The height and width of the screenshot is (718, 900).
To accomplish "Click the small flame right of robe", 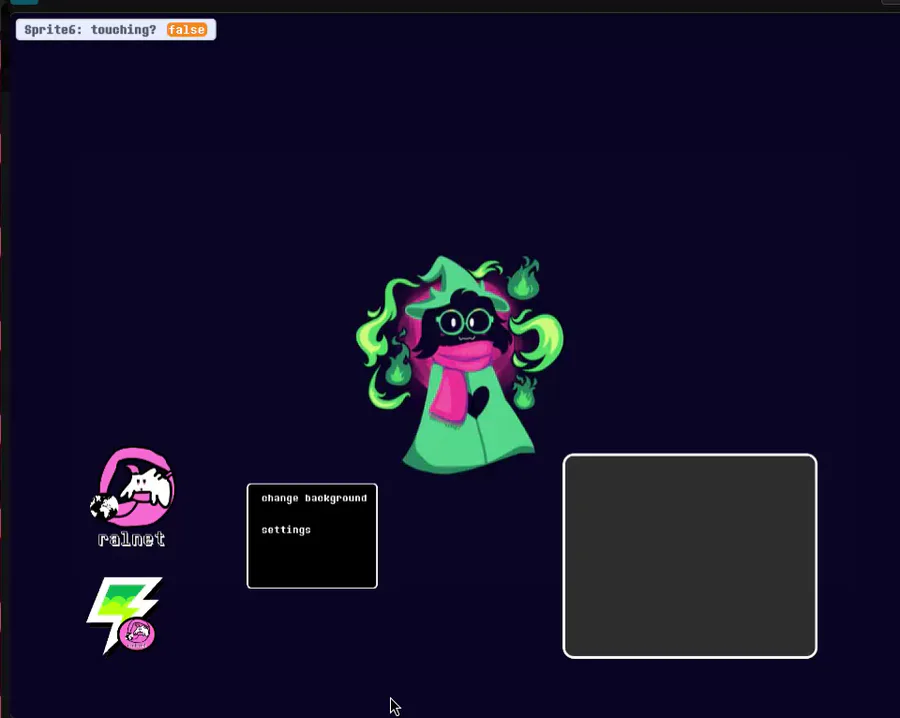I will tap(523, 391).
